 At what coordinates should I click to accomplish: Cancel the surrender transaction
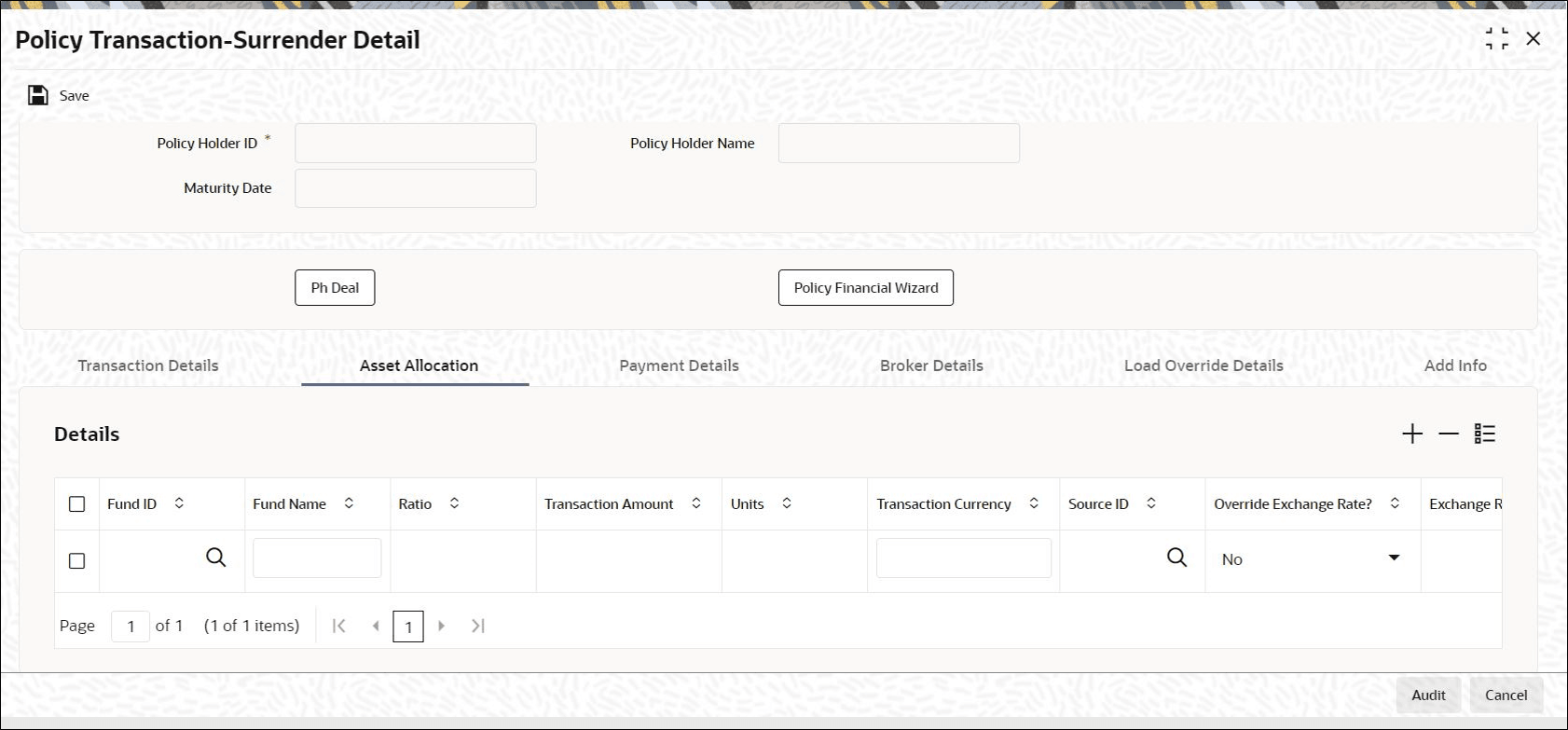[1506, 696]
